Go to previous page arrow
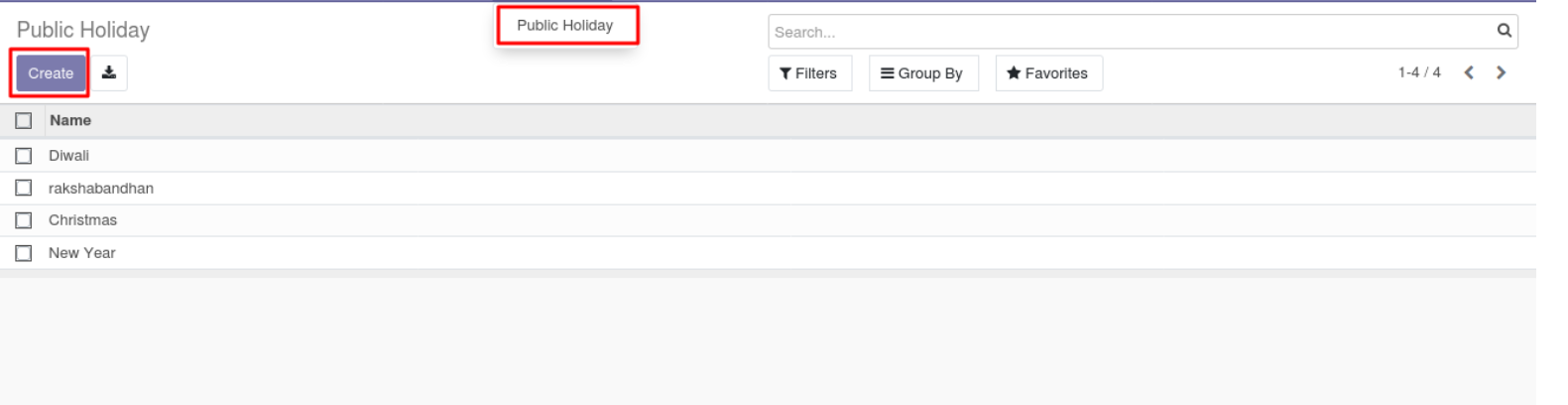1568x405 pixels. tap(1469, 72)
